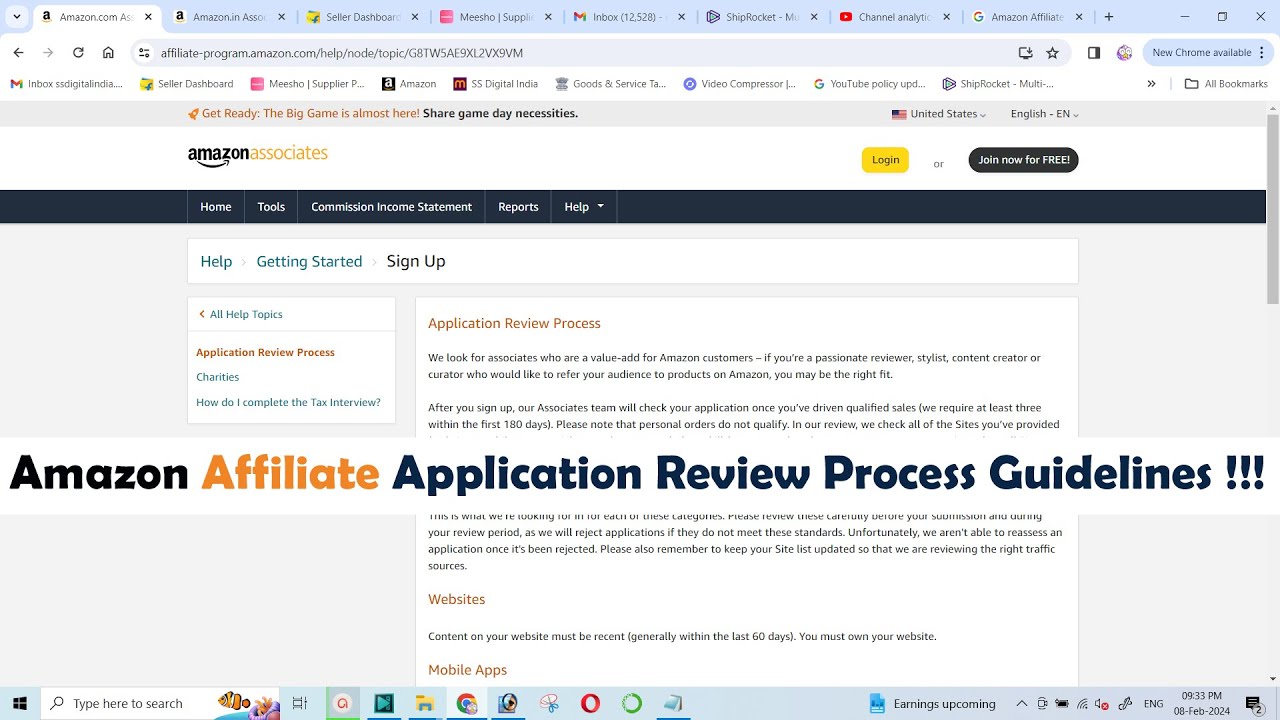Viewport: 1280px width, 720px height.
Task: Click the Join now for FREE button
Action: [x=1023, y=160]
